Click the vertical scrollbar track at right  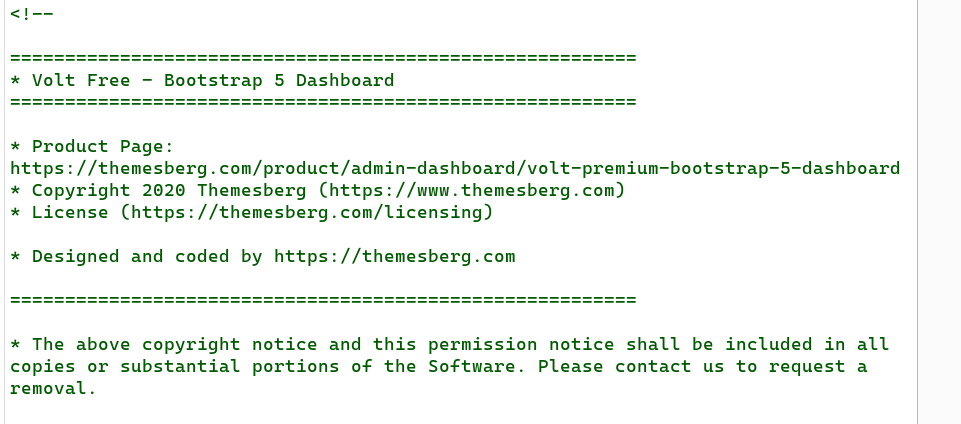939,212
